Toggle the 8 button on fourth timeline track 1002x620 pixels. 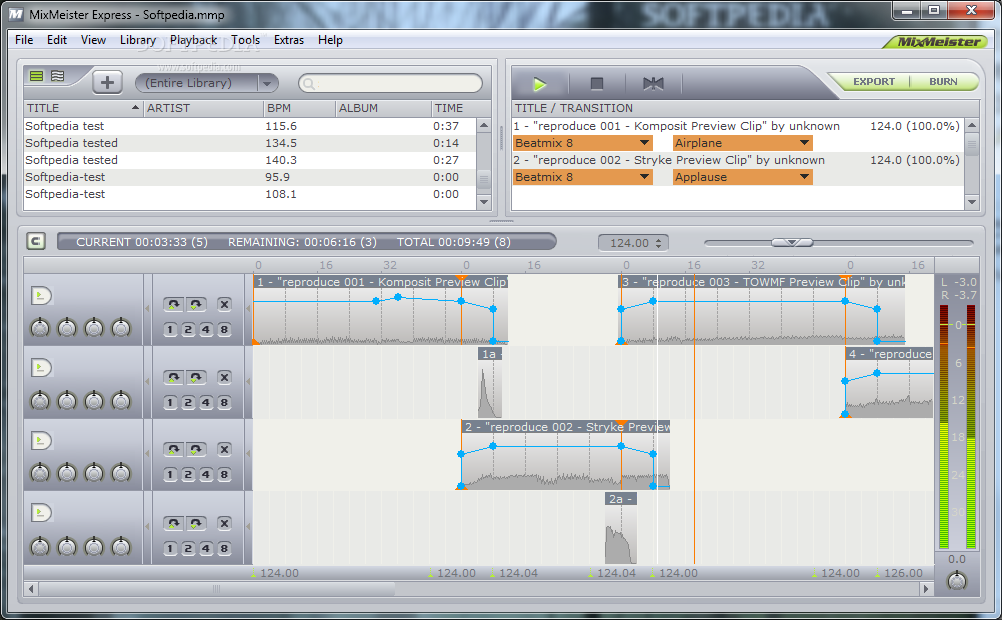coord(224,548)
